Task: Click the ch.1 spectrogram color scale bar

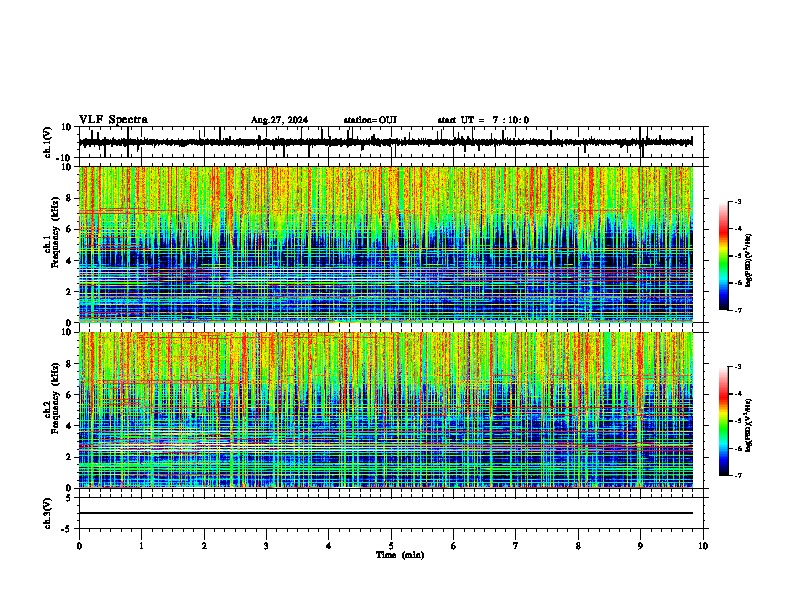Action: [x=723, y=256]
